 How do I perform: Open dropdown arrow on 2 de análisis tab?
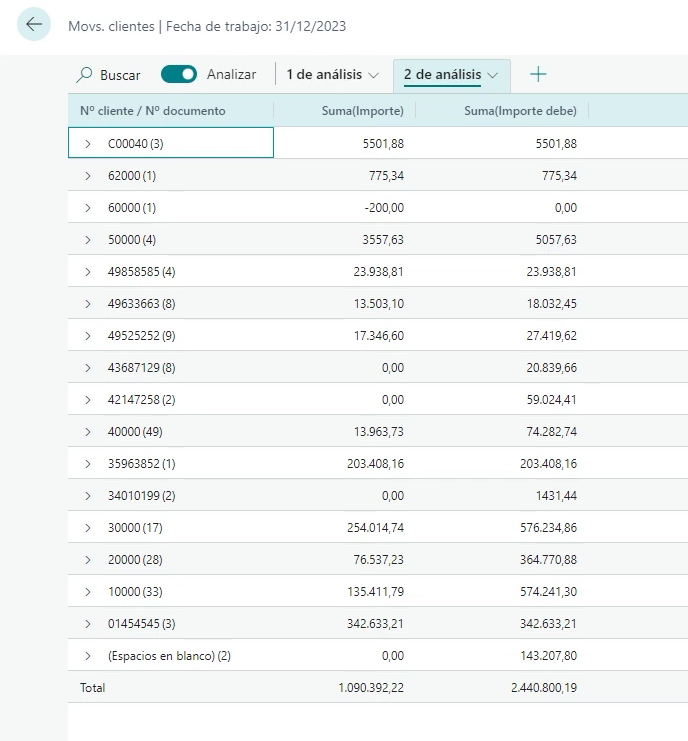[x=492, y=75]
